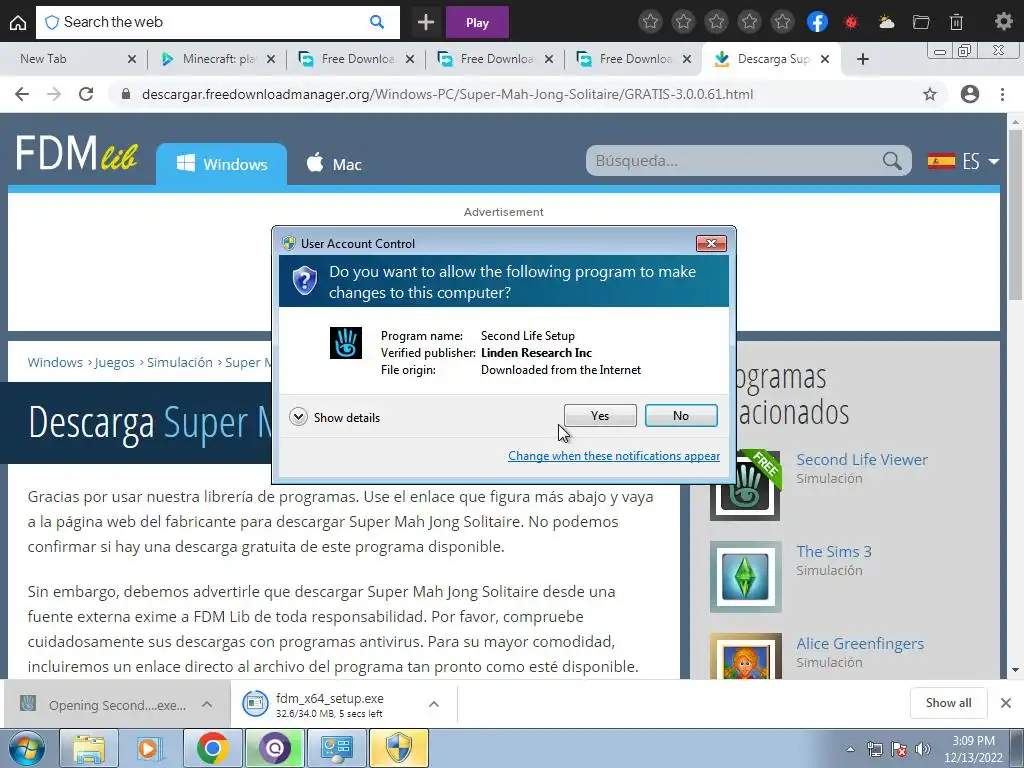Click the Búsqueda search field
Screen dimensions: 1024x768
pos(735,161)
